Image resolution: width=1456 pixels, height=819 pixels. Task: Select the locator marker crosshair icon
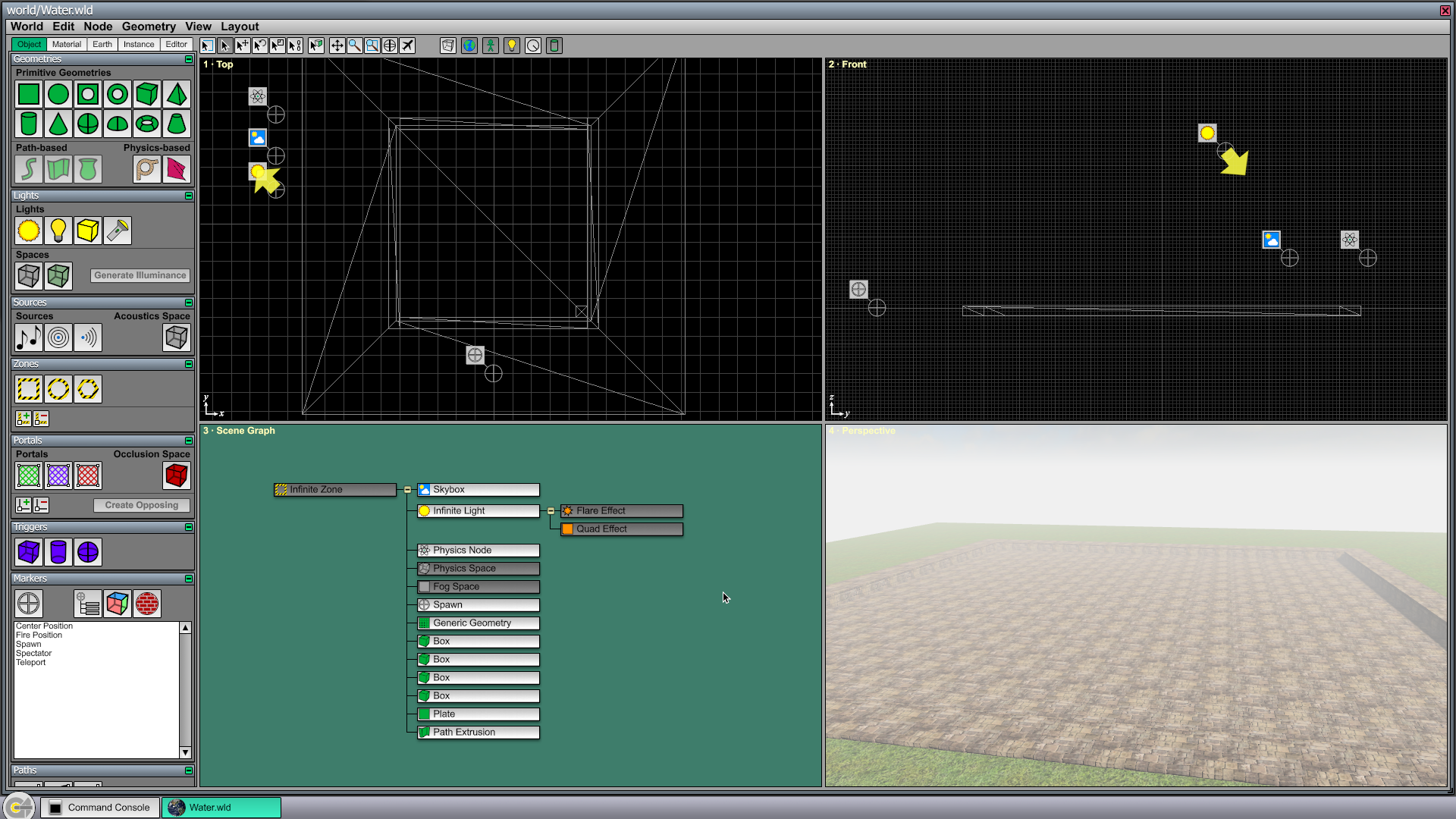tap(29, 604)
